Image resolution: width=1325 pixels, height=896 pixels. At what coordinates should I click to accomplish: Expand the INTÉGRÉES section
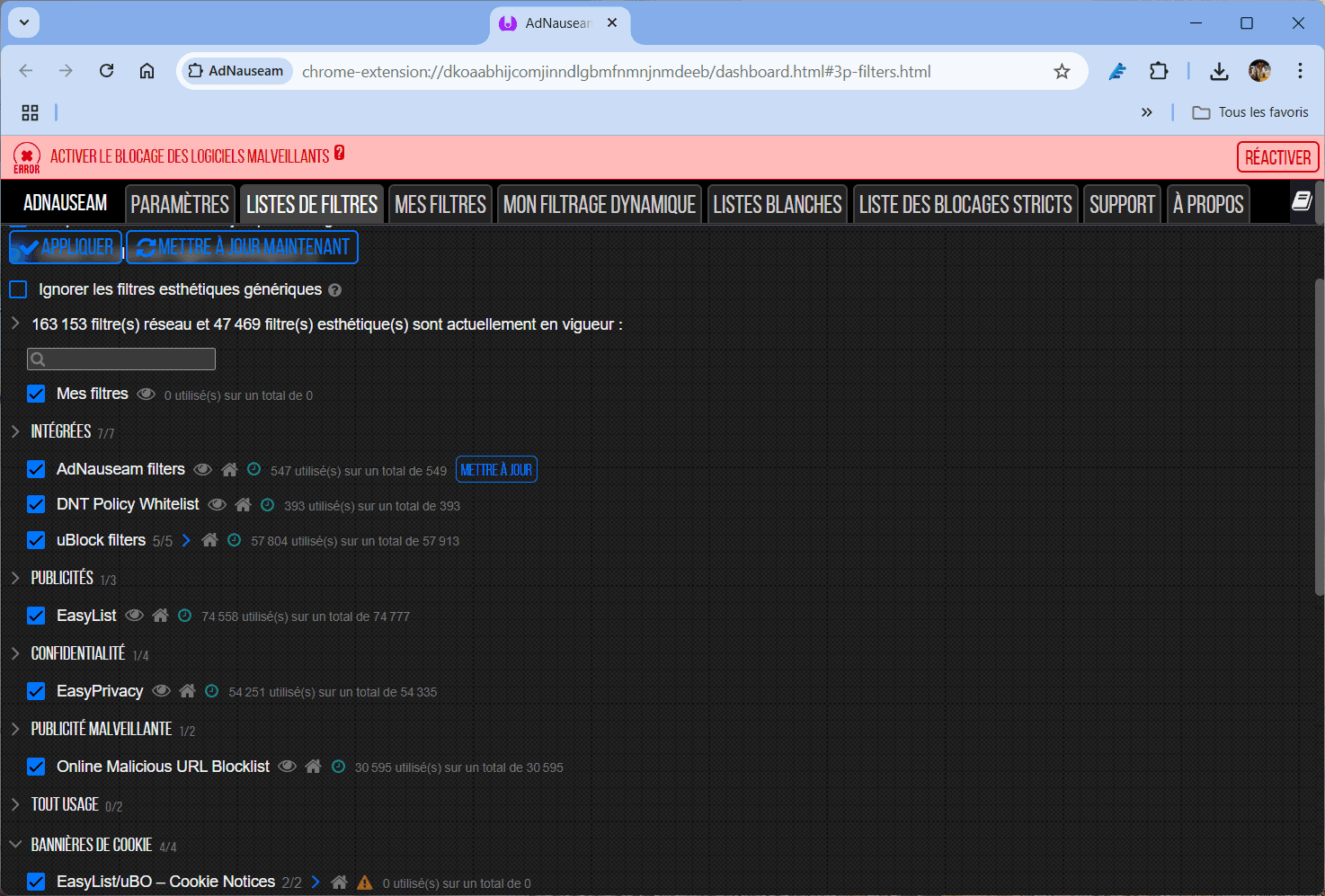(15, 431)
